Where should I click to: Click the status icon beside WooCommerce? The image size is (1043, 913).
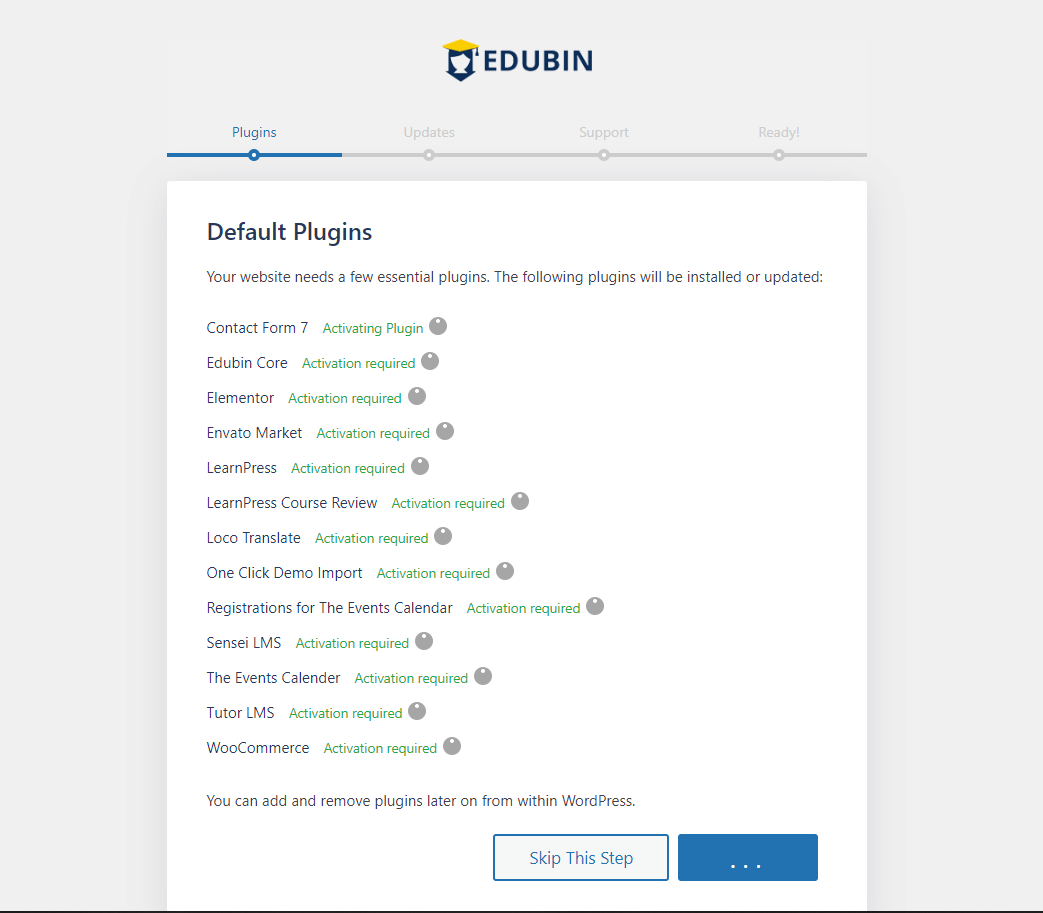click(452, 746)
